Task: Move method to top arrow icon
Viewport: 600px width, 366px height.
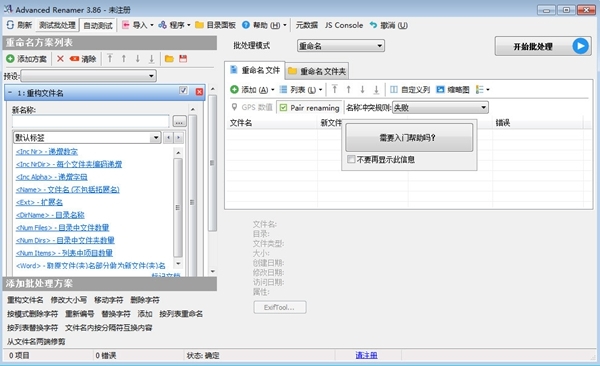Action: pyautogui.click(x=110, y=59)
